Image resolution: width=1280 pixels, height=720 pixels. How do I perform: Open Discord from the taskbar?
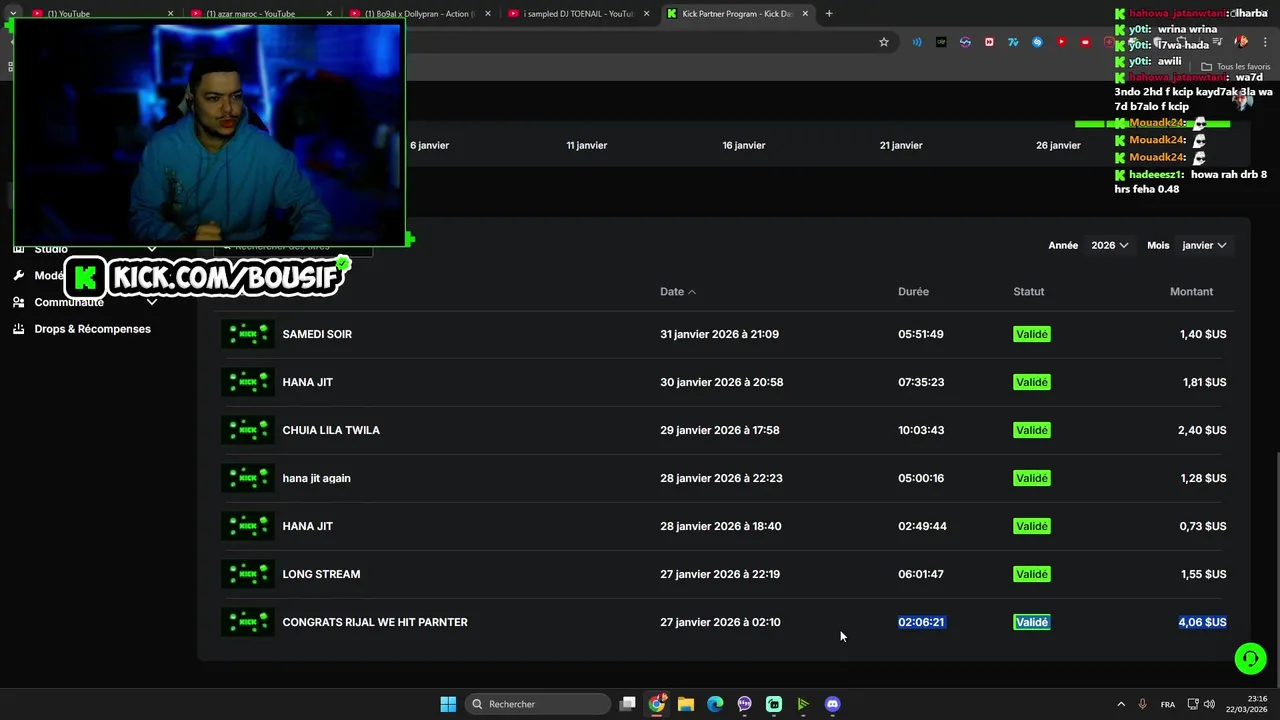click(x=832, y=704)
